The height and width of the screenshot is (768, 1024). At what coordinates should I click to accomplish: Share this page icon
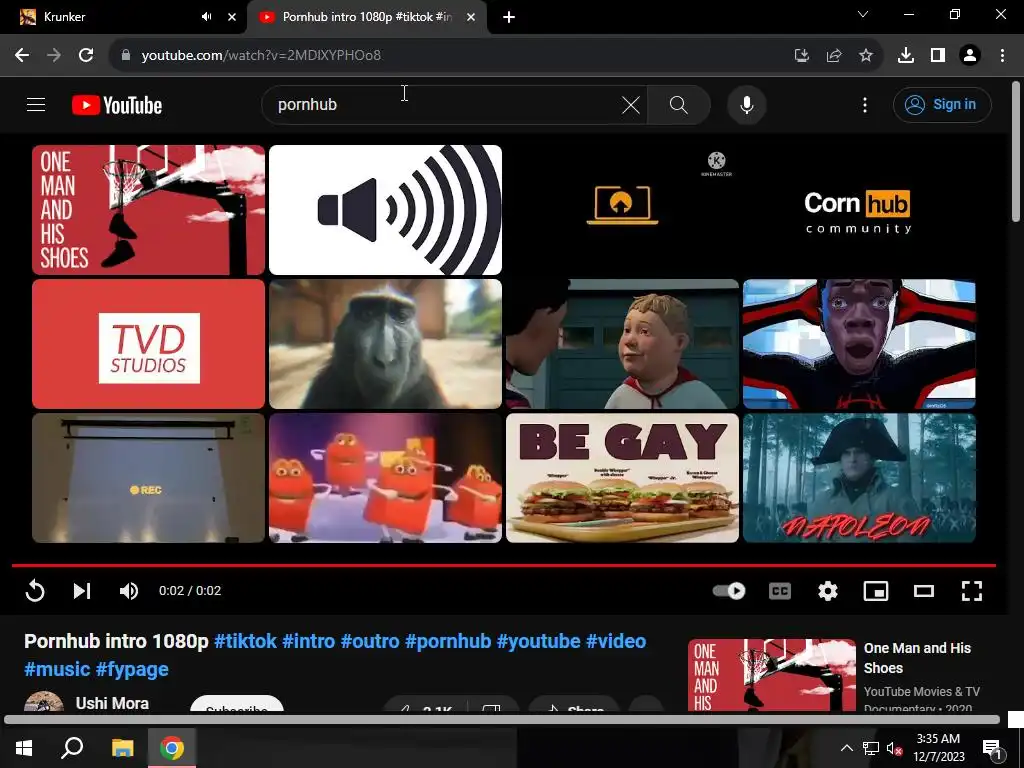click(x=834, y=55)
